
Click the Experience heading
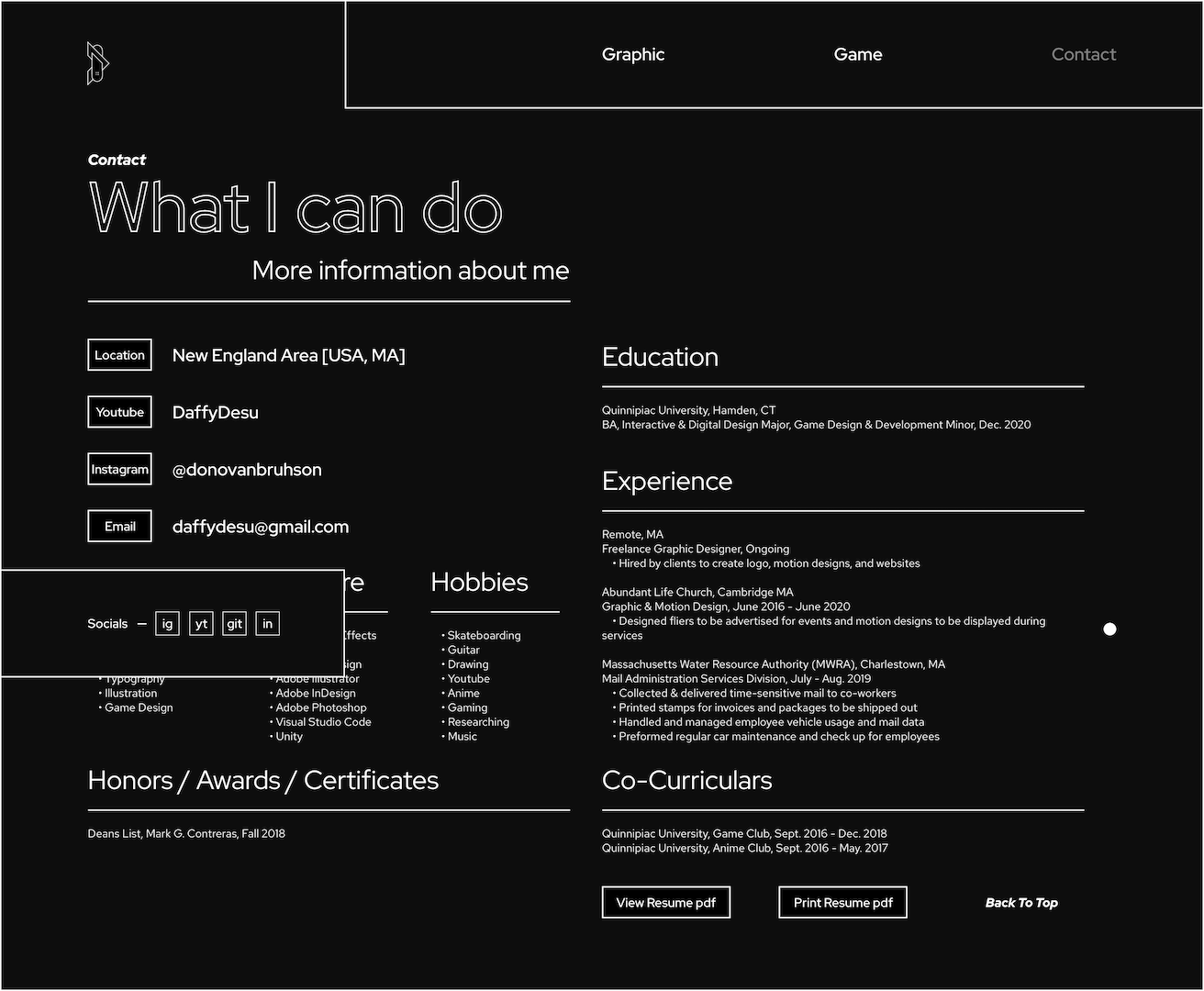(667, 481)
